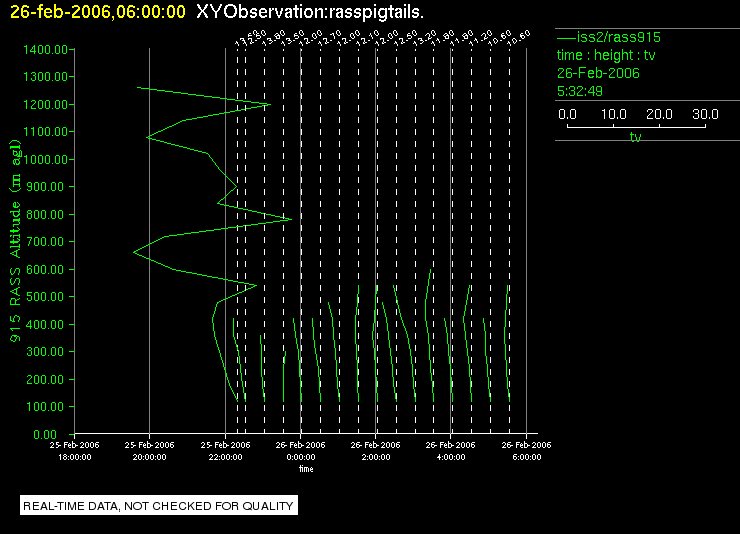Click the 0:00:00 time axis label
This screenshot has height=534, width=740.
pyautogui.click(x=301, y=457)
